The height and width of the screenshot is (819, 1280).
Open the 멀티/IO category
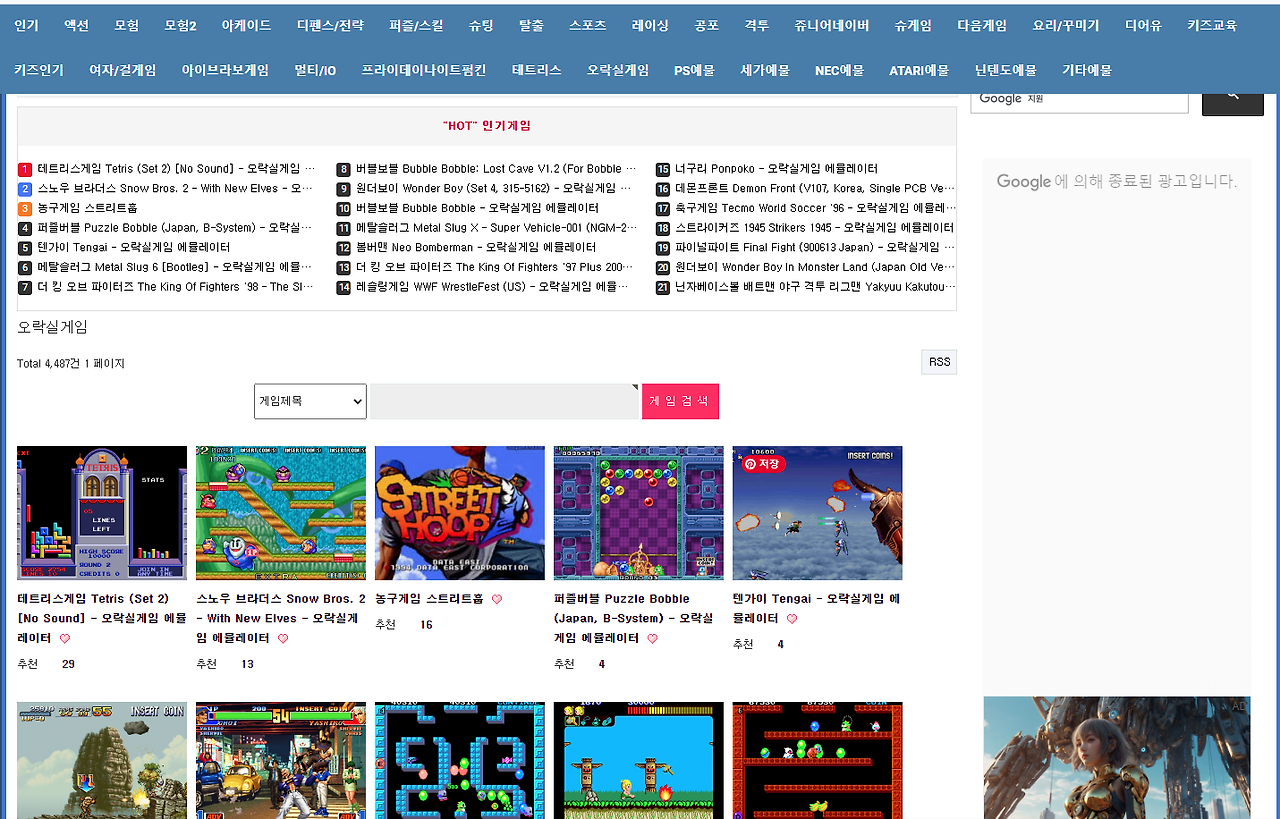tap(315, 70)
